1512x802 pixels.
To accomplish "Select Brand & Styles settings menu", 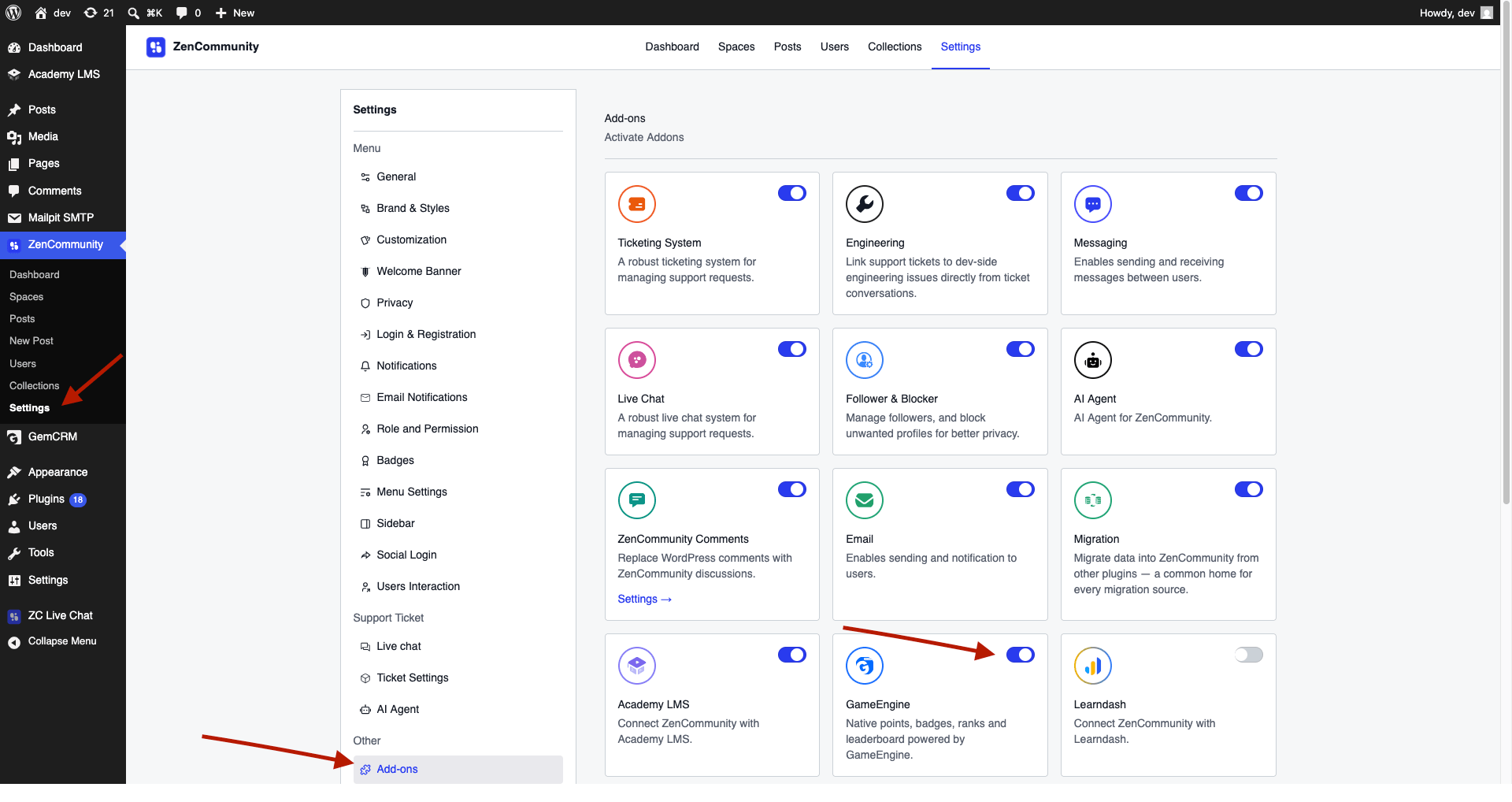I will [x=458, y=208].
